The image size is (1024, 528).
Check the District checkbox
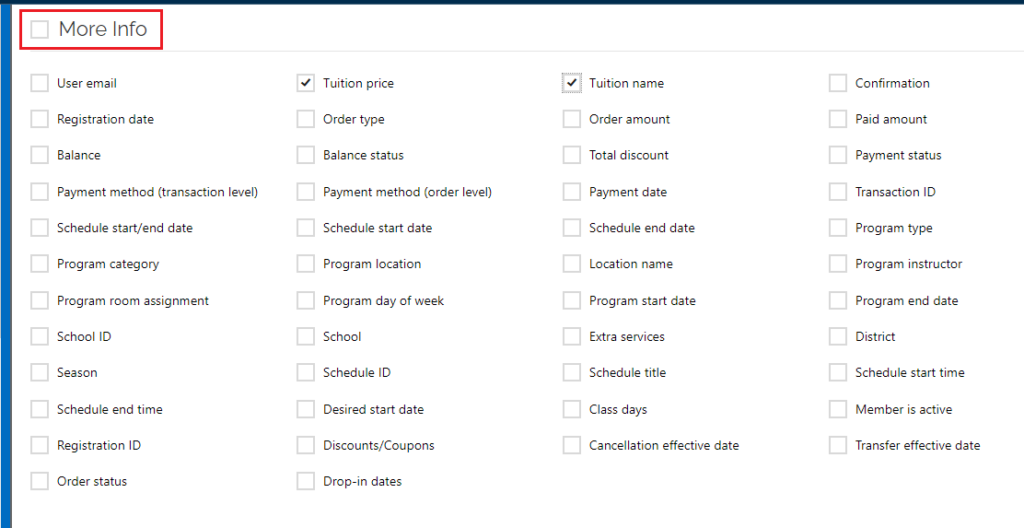(x=838, y=337)
